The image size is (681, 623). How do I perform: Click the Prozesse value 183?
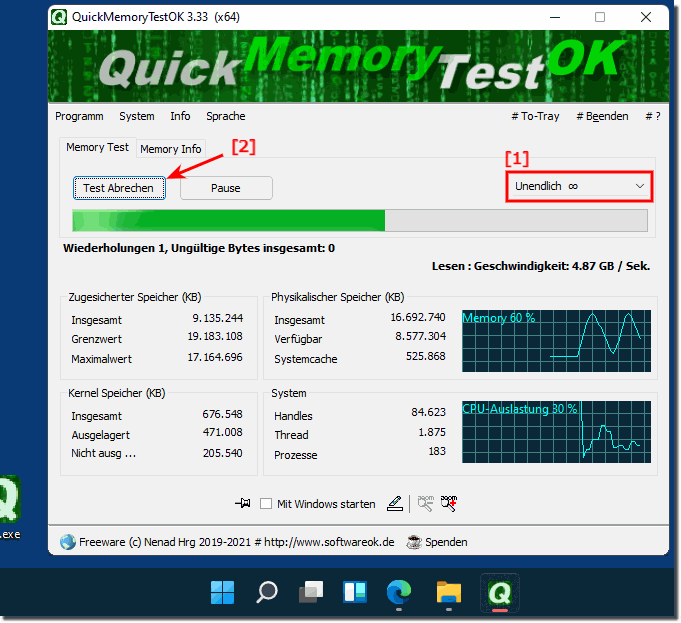point(437,451)
